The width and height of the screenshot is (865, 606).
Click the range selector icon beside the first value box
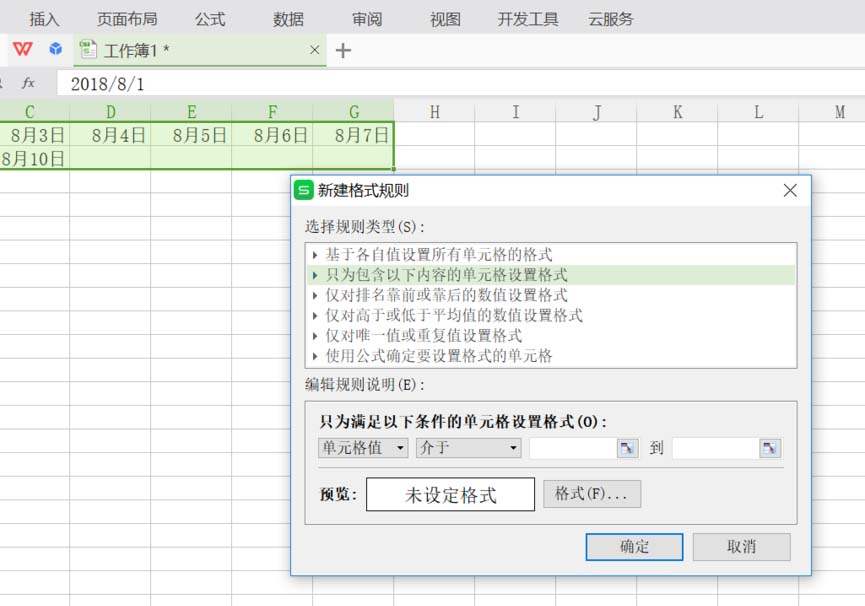(x=629, y=448)
